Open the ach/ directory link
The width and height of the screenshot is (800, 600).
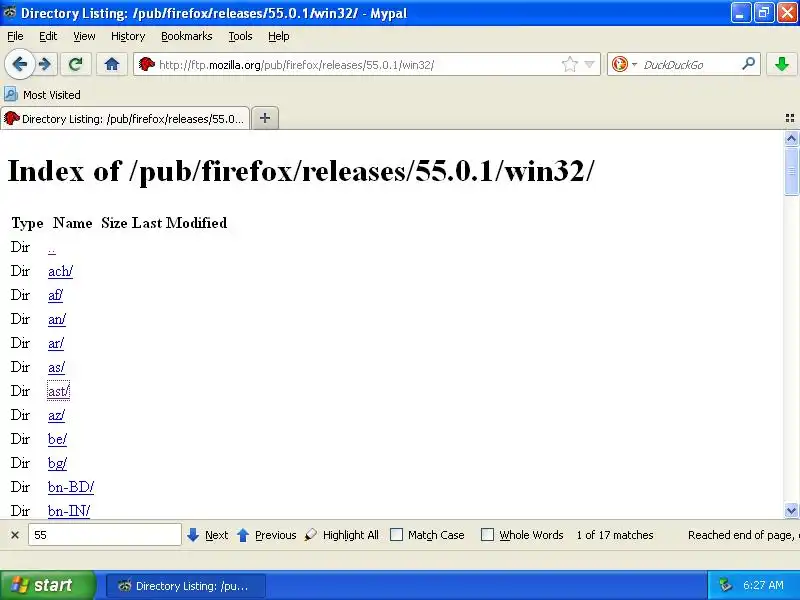60,271
